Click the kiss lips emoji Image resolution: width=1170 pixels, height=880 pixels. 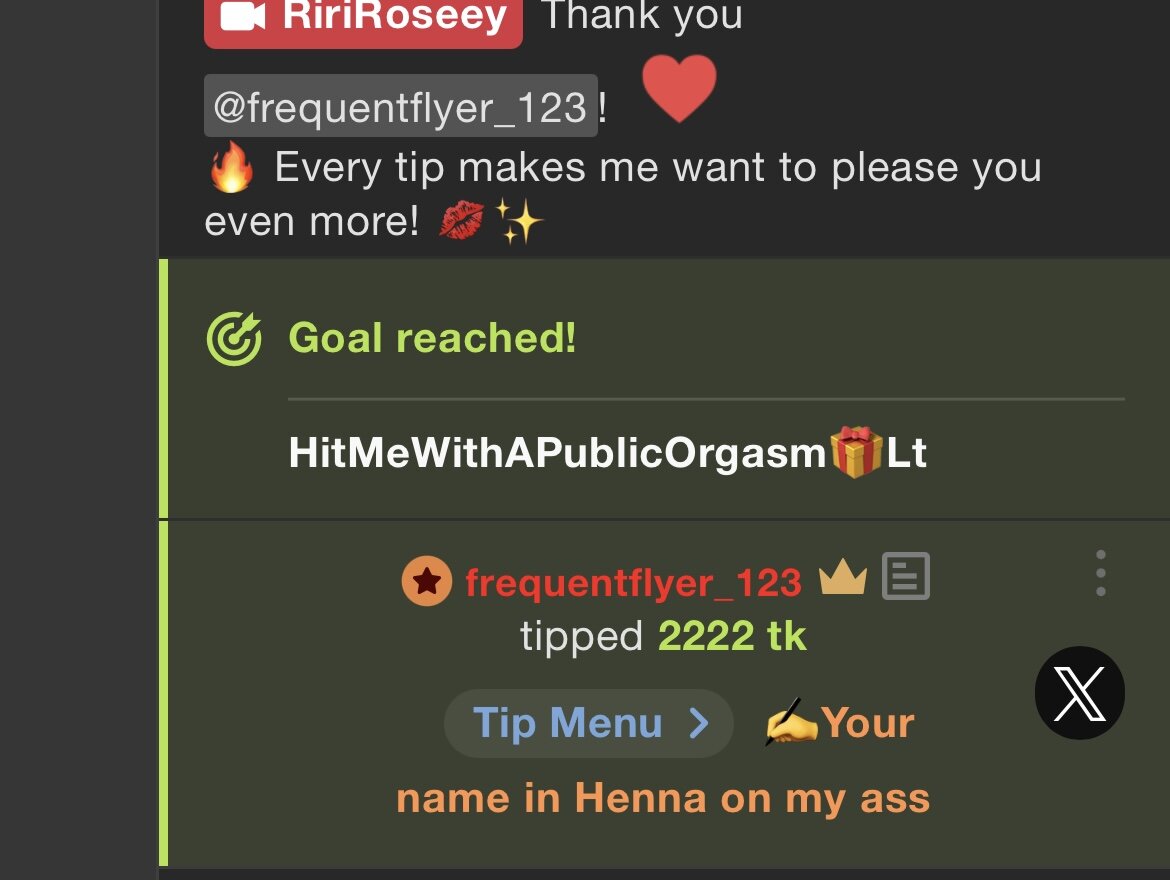click(x=461, y=220)
